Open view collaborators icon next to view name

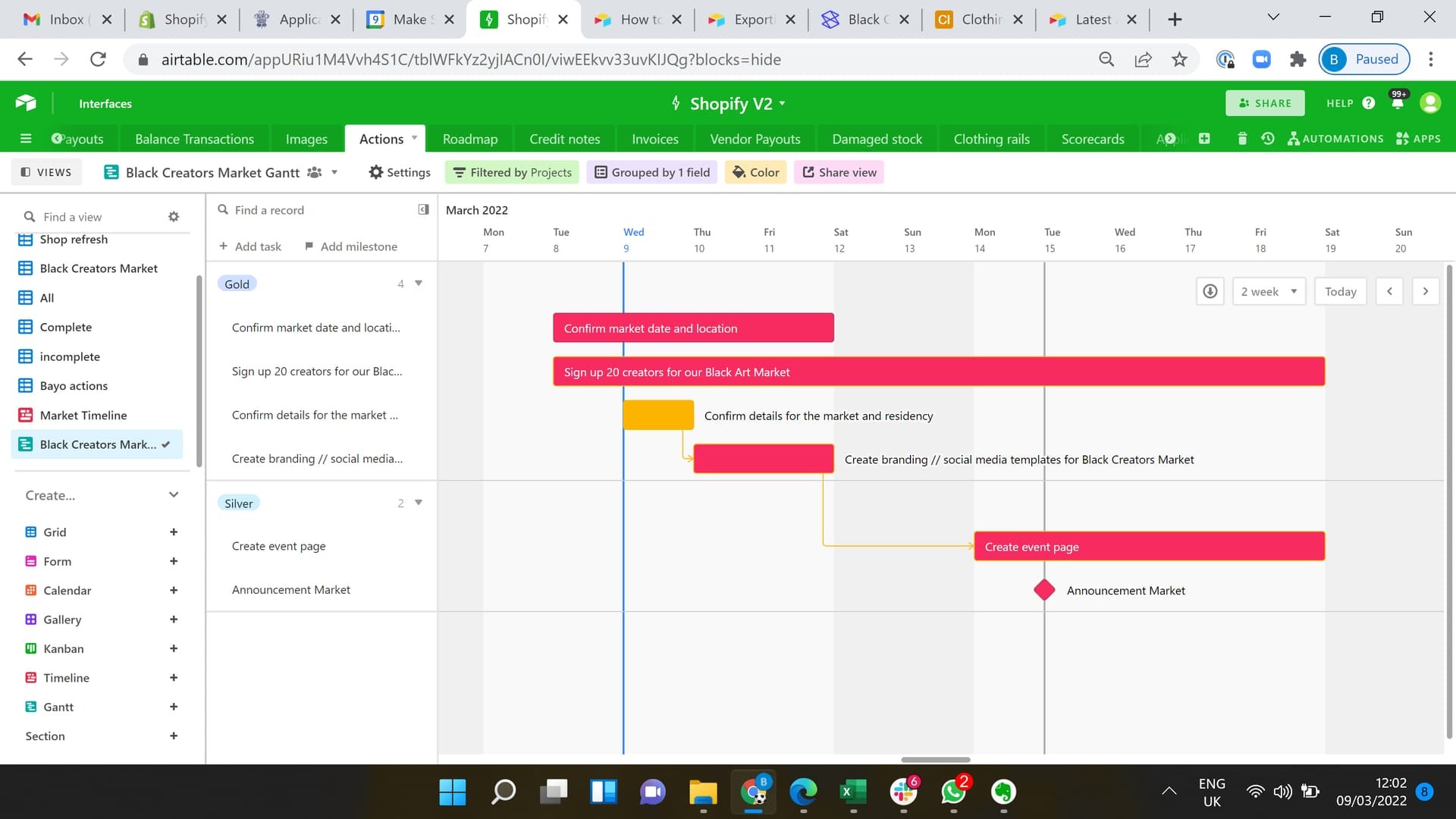314,172
